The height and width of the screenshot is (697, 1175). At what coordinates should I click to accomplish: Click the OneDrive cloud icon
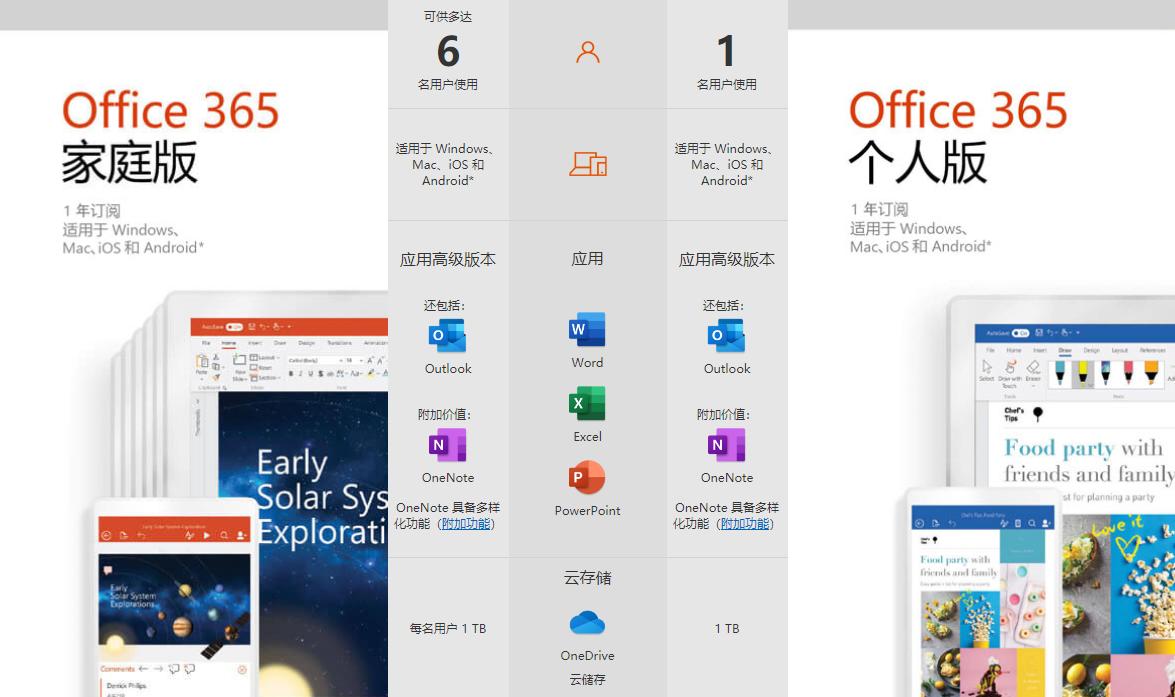[587, 623]
